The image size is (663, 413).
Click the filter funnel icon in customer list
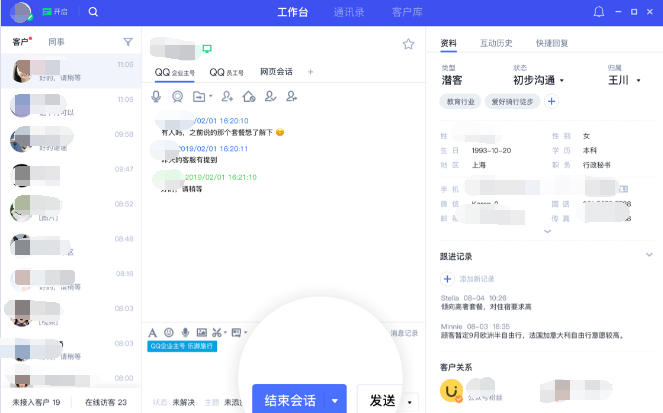pos(127,42)
